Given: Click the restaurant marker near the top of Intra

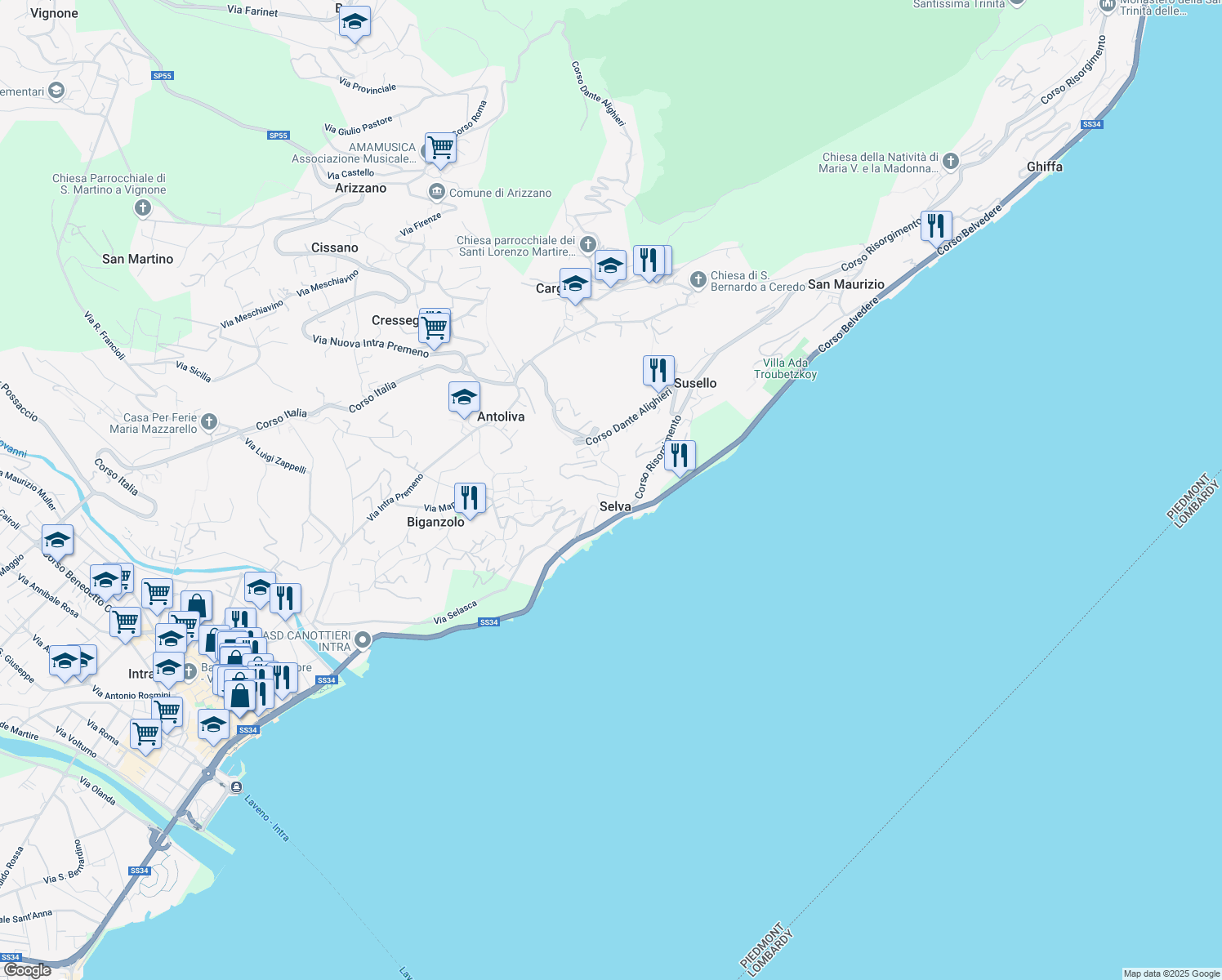Looking at the screenshot, I should [x=285, y=599].
